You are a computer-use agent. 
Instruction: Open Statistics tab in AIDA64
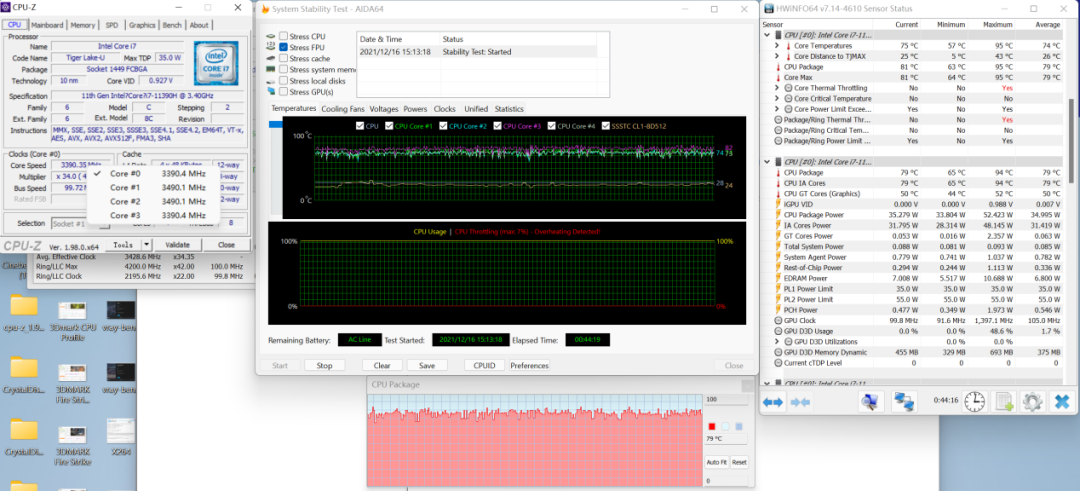tap(509, 109)
